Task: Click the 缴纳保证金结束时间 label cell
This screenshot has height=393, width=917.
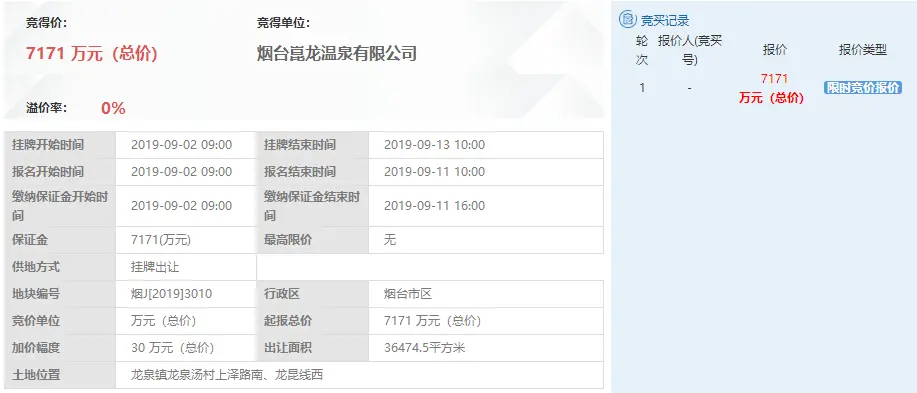Action: [312, 206]
